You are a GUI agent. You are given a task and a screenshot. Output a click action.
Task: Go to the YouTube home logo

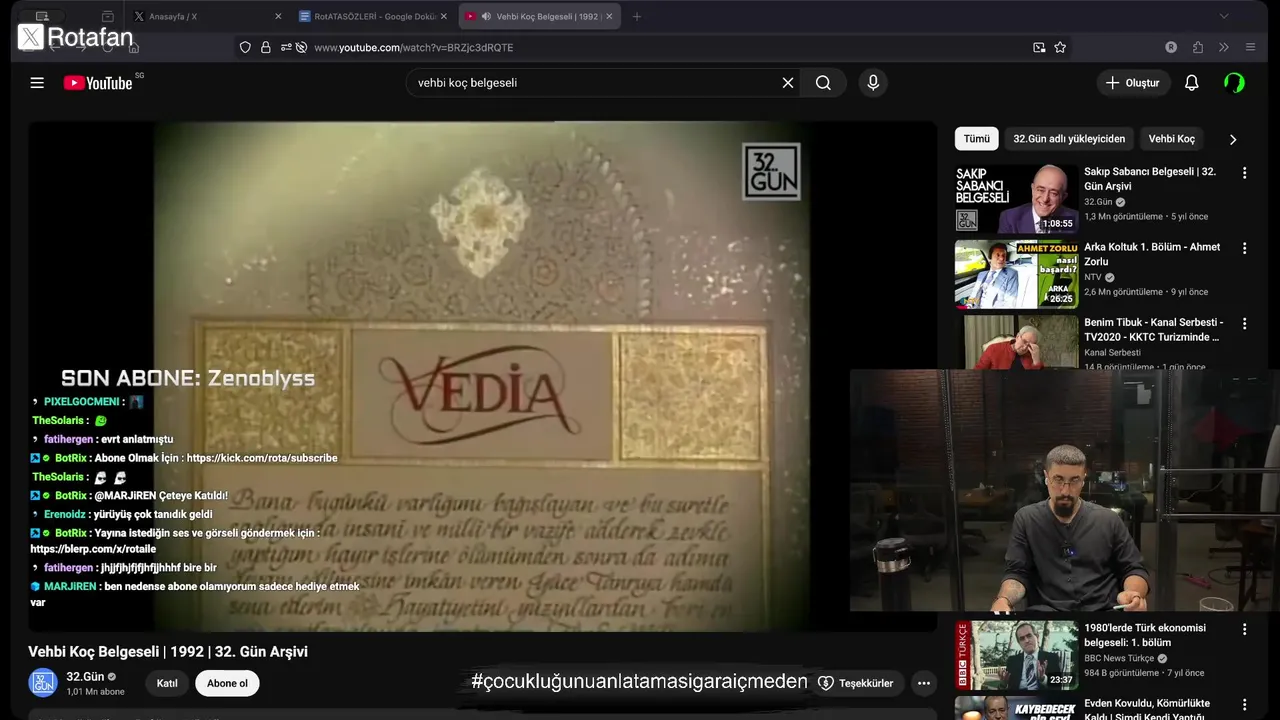coord(98,83)
